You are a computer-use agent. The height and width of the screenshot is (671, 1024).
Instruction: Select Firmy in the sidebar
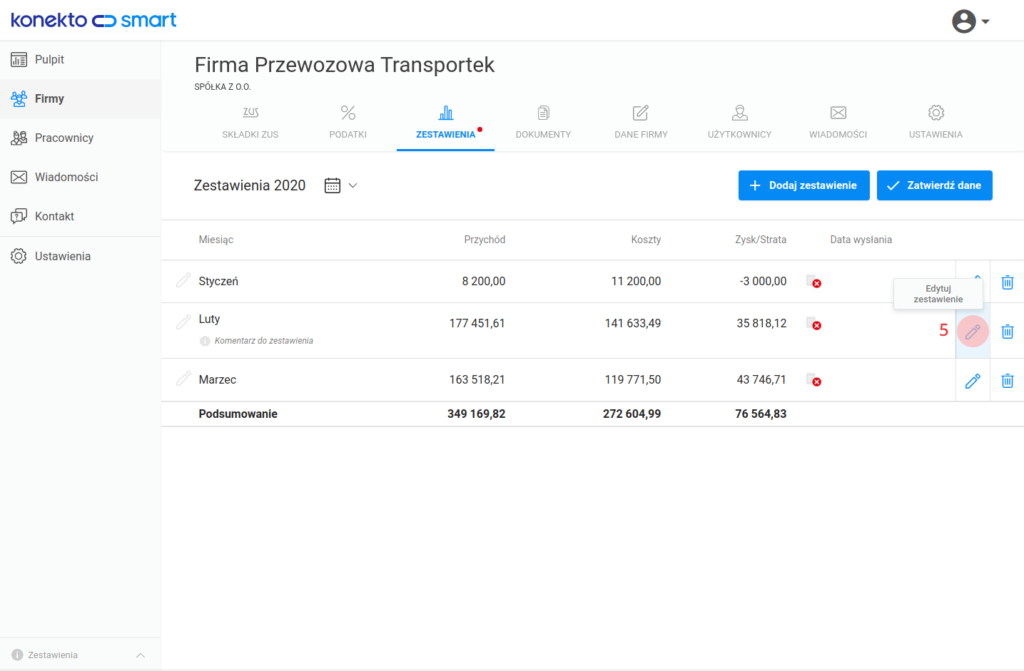pos(80,99)
